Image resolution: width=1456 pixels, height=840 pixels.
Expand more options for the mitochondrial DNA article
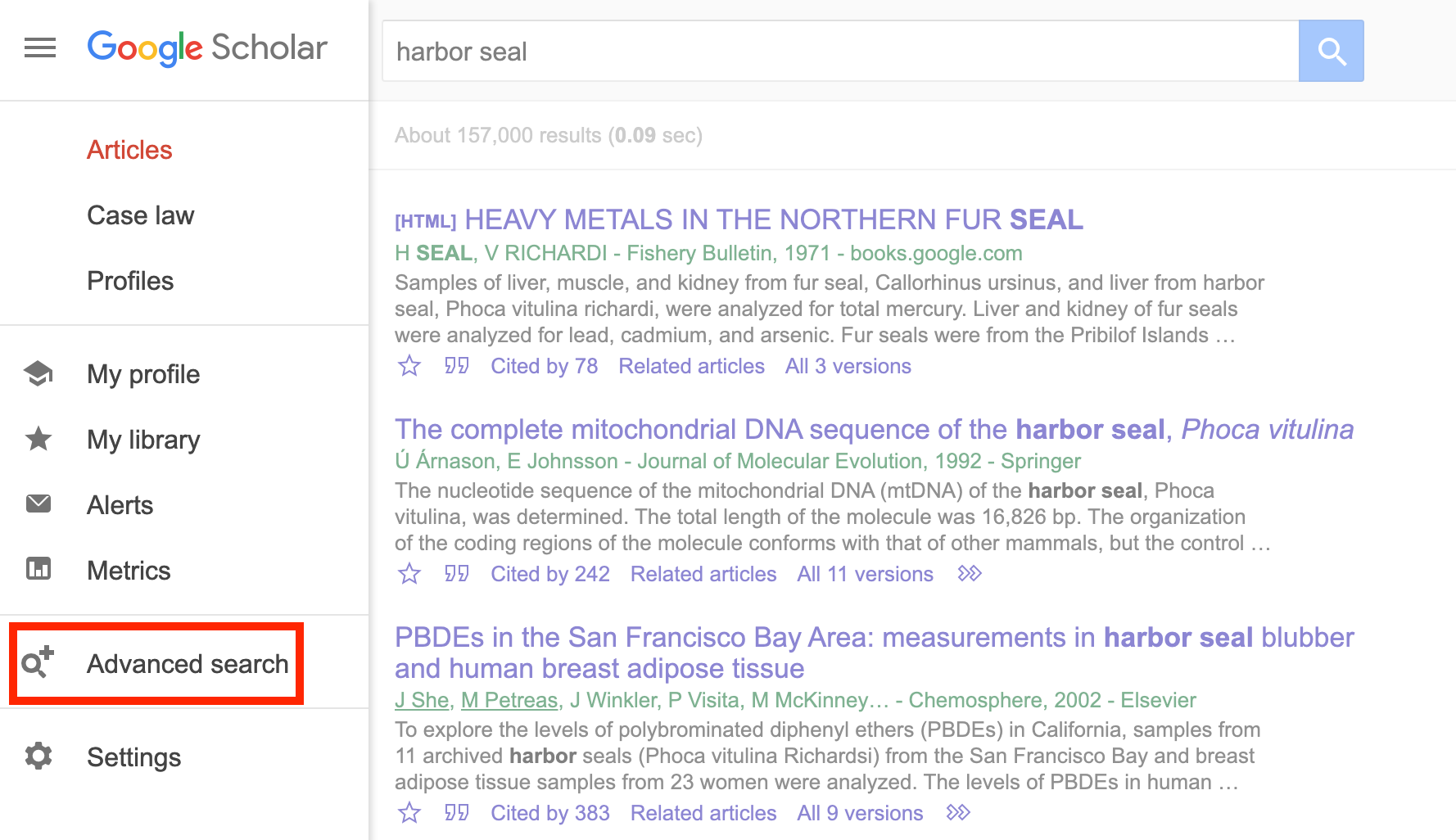[969, 574]
